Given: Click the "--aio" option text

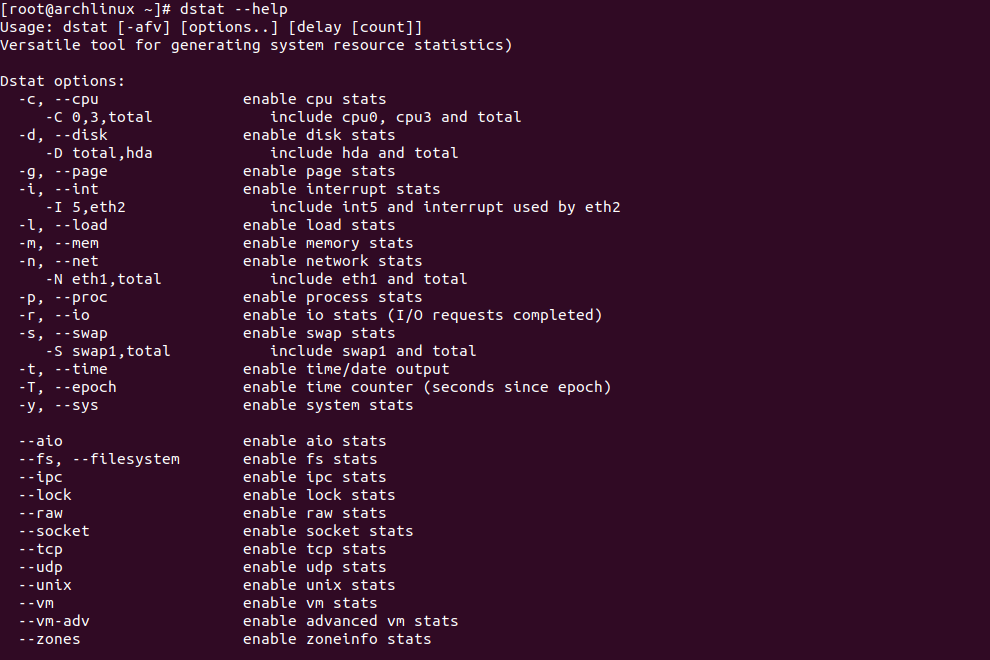Looking at the screenshot, I should tap(41, 441).
